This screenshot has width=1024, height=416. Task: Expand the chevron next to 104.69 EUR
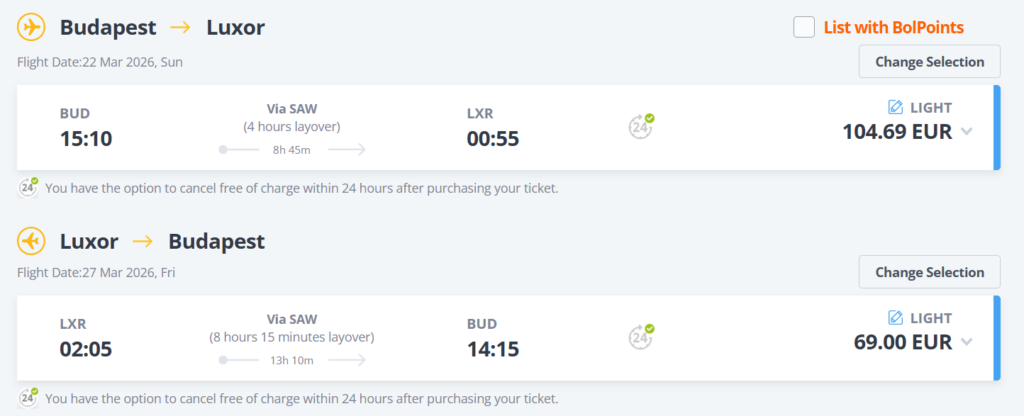[x=966, y=132]
